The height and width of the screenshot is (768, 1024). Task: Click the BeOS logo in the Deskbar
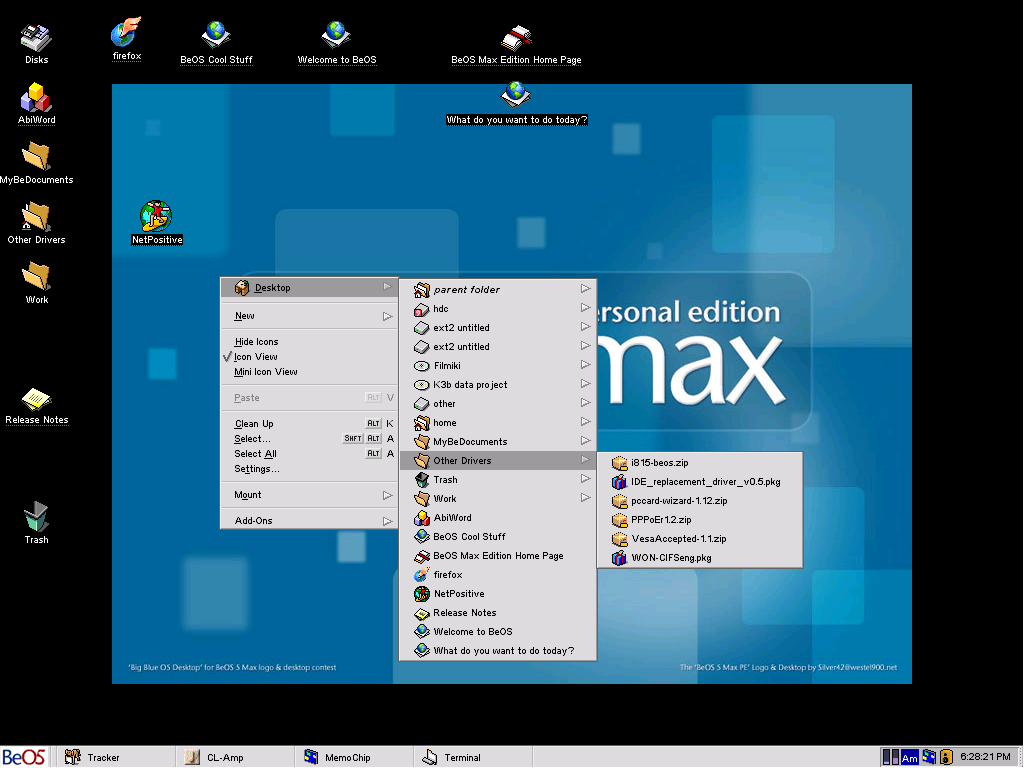(24, 757)
